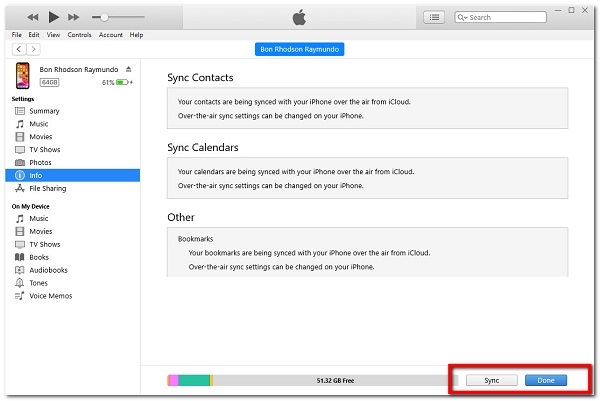Open the Edit menu
The width and height of the screenshot is (600, 401).
34,35
